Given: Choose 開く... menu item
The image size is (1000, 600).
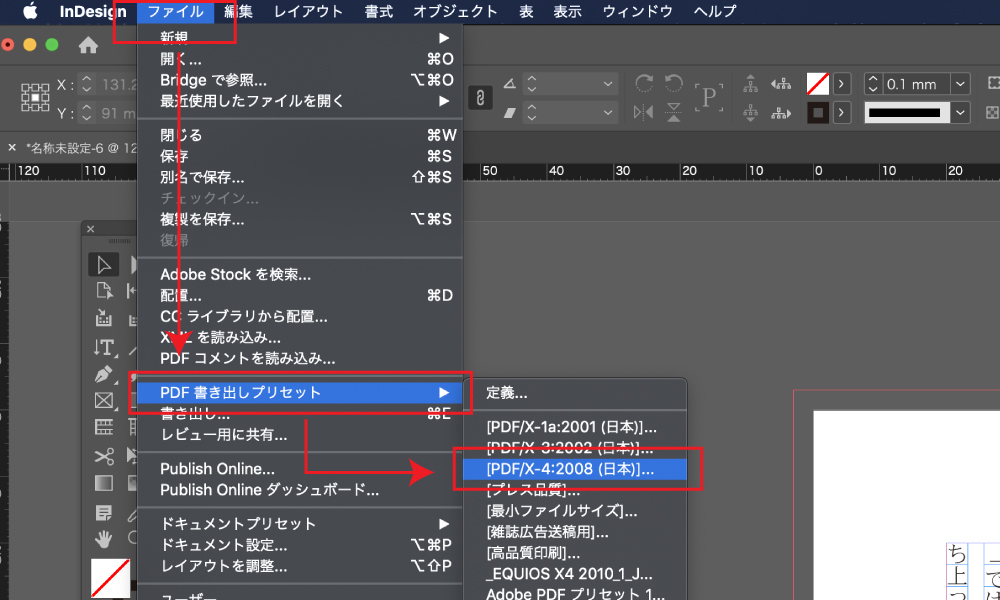Looking at the screenshot, I should [300, 59].
